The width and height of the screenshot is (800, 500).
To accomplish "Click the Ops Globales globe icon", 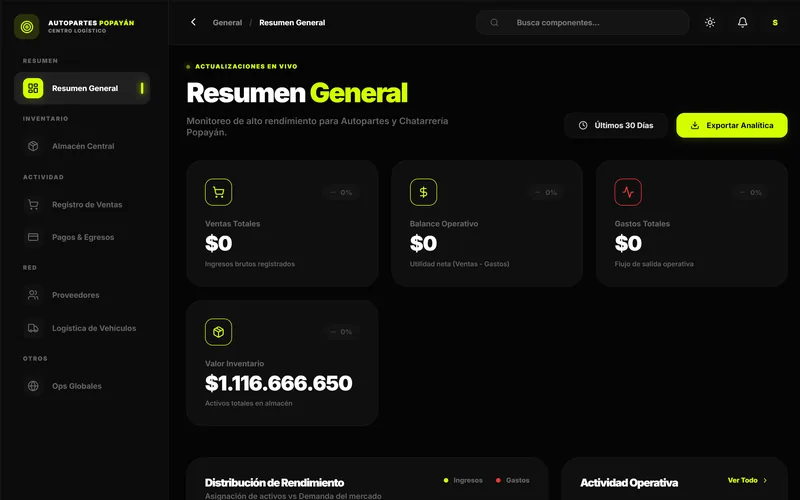I will [33, 386].
